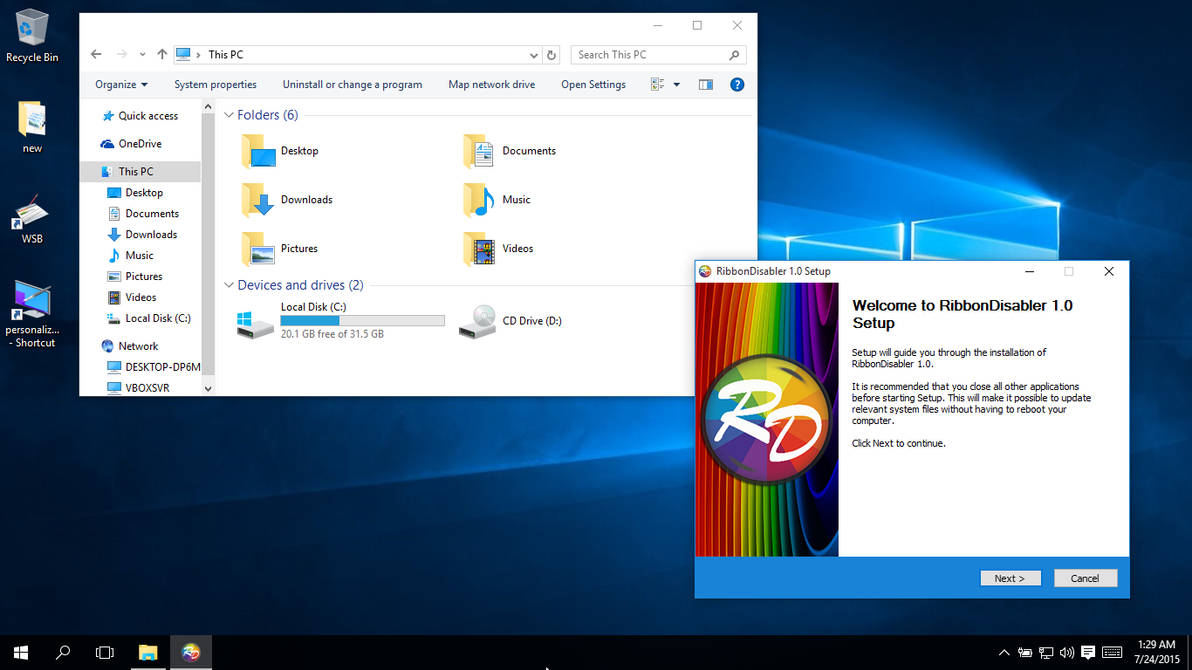
Task: Open the RibbonDisabler installer icon from taskbar
Action: click(190, 652)
